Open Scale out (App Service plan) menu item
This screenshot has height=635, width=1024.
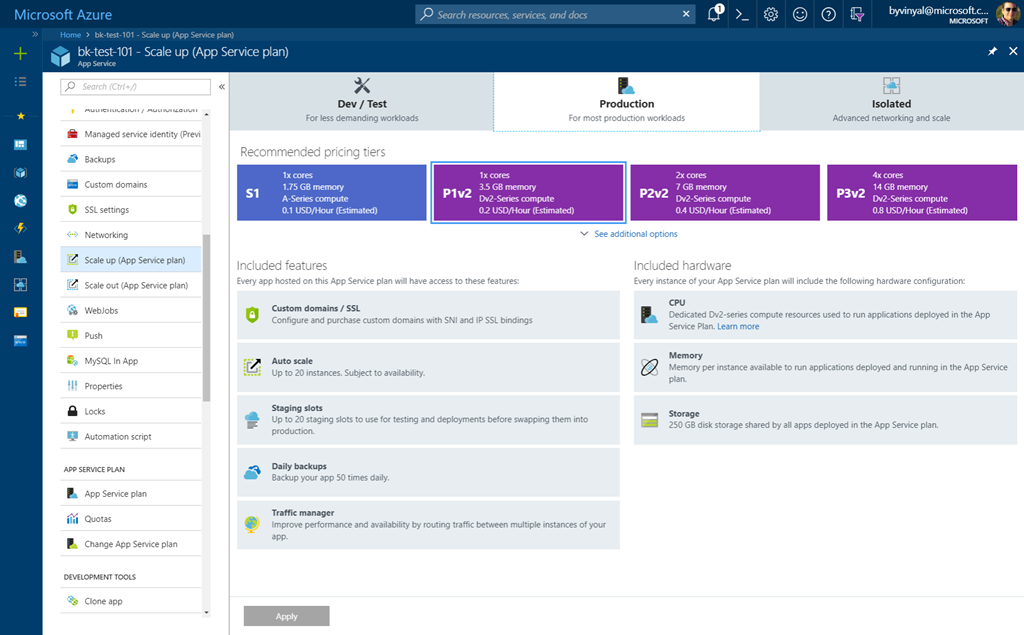click(x=136, y=285)
